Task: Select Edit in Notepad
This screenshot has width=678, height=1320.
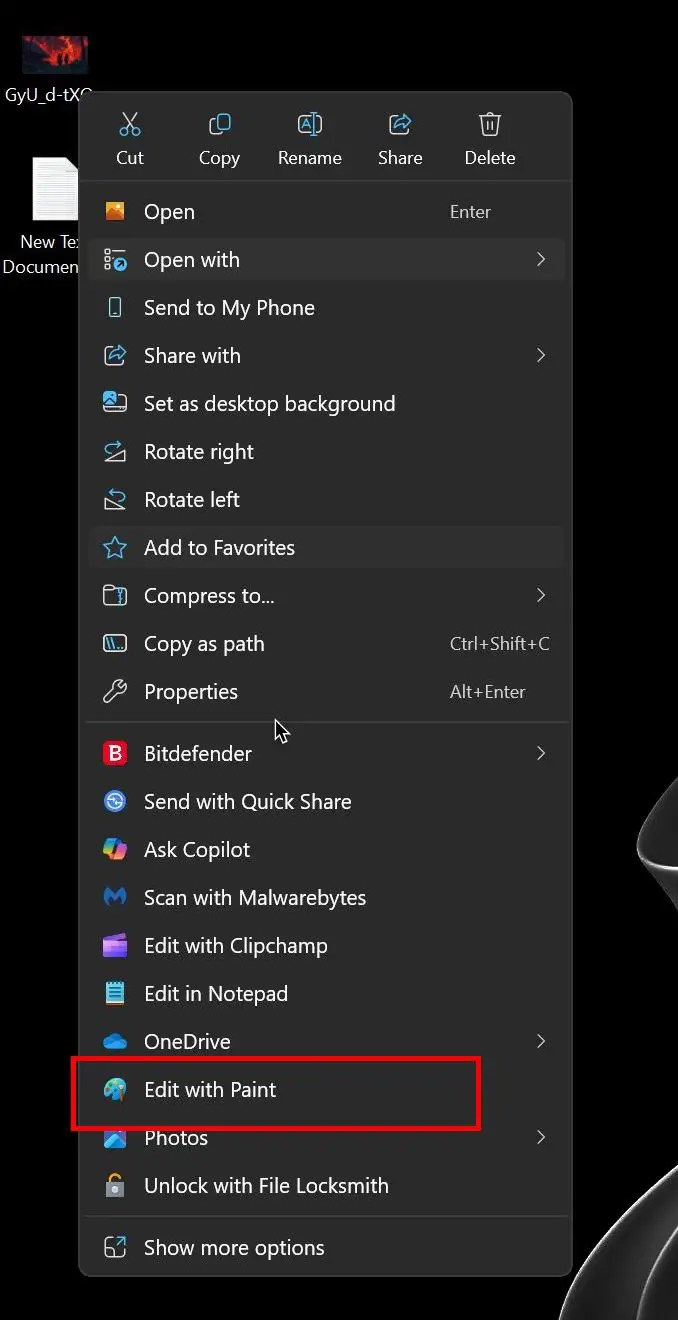Action: coord(326,994)
